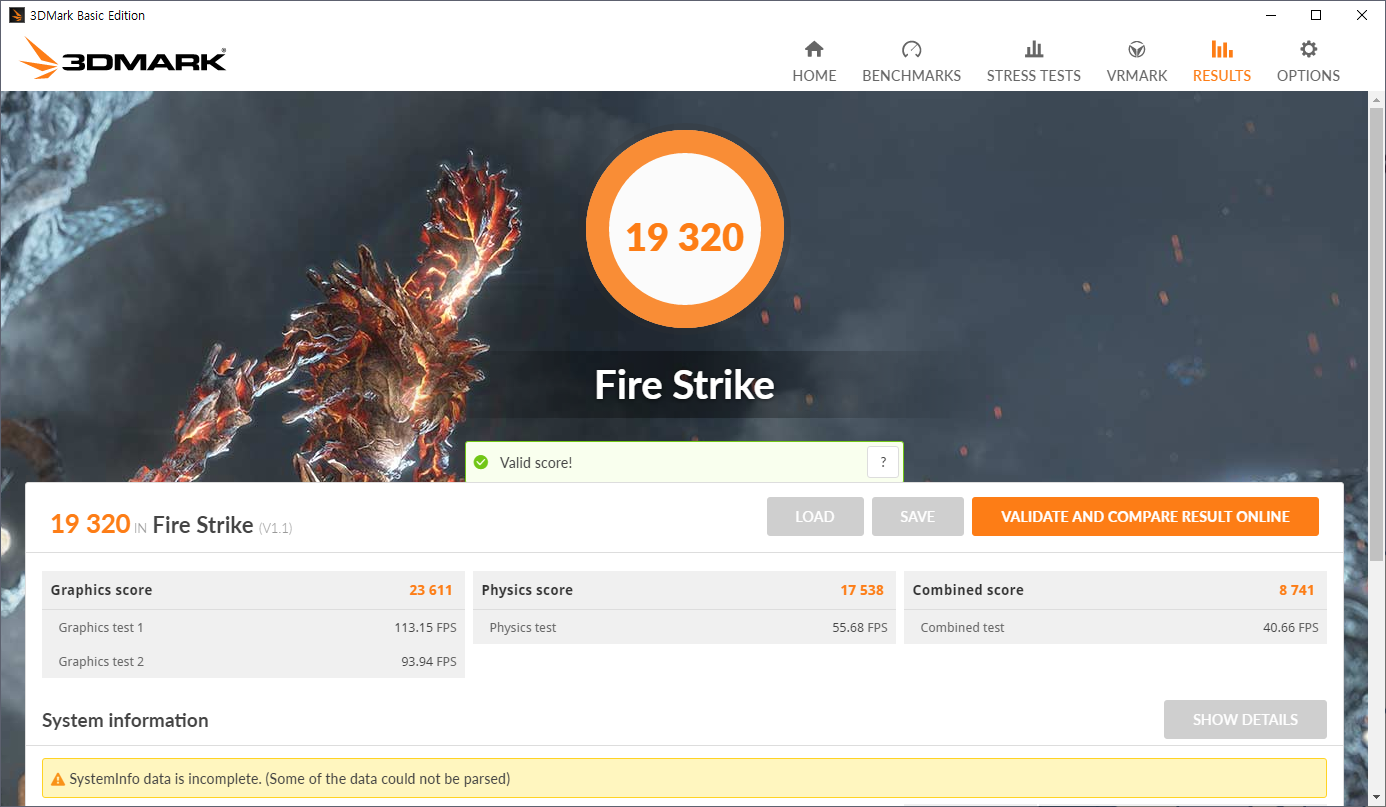Select the BENCHMARKS menu label

[911, 76]
